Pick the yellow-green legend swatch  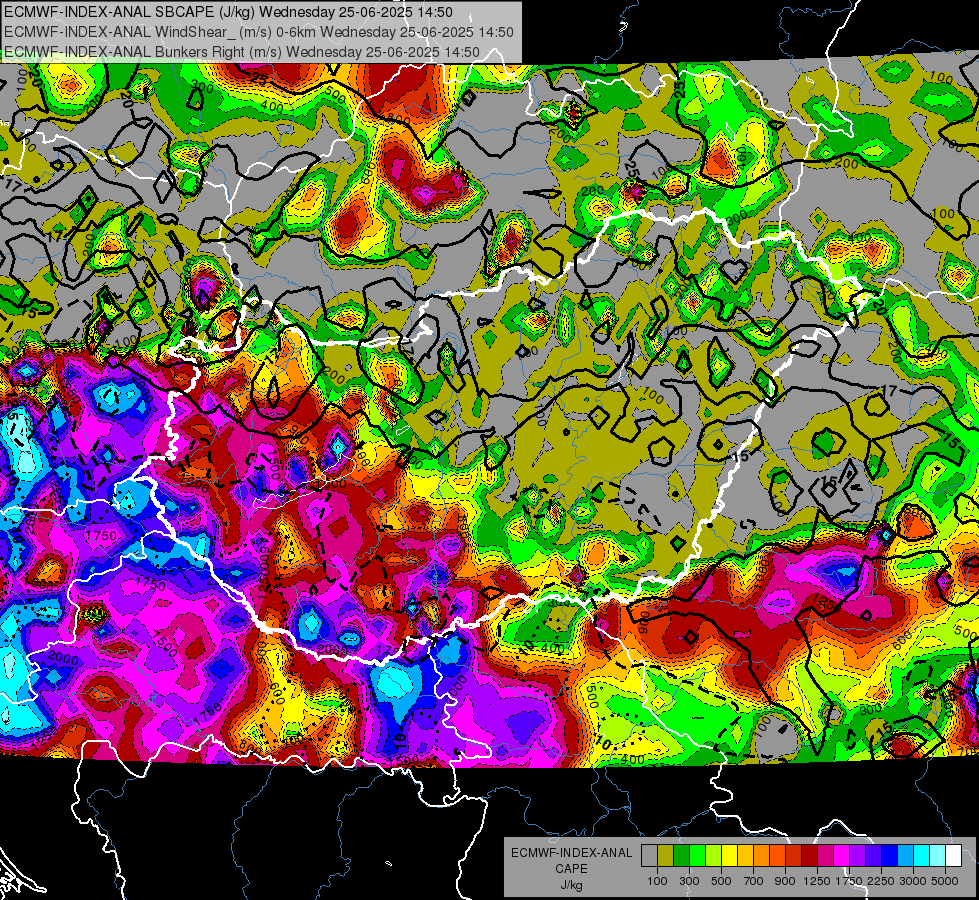pyautogui.click(x=713, y=855)
